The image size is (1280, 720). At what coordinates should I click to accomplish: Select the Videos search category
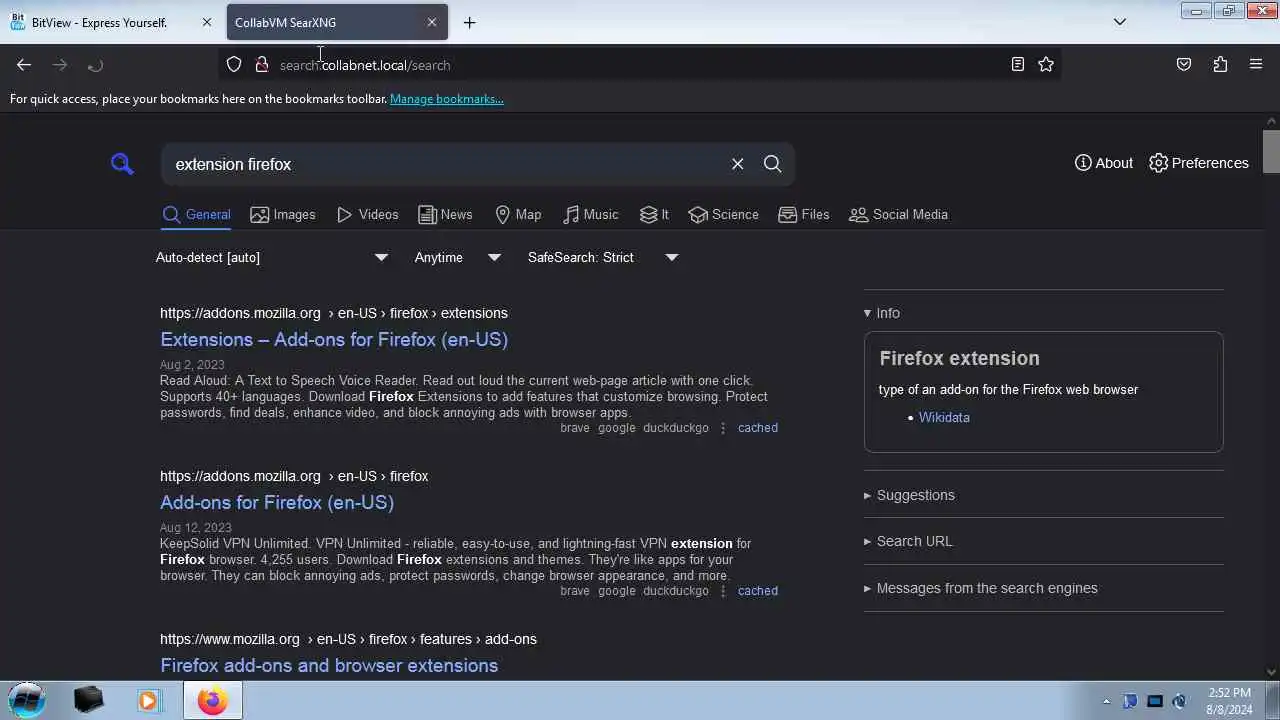click(x=367, y=215)
